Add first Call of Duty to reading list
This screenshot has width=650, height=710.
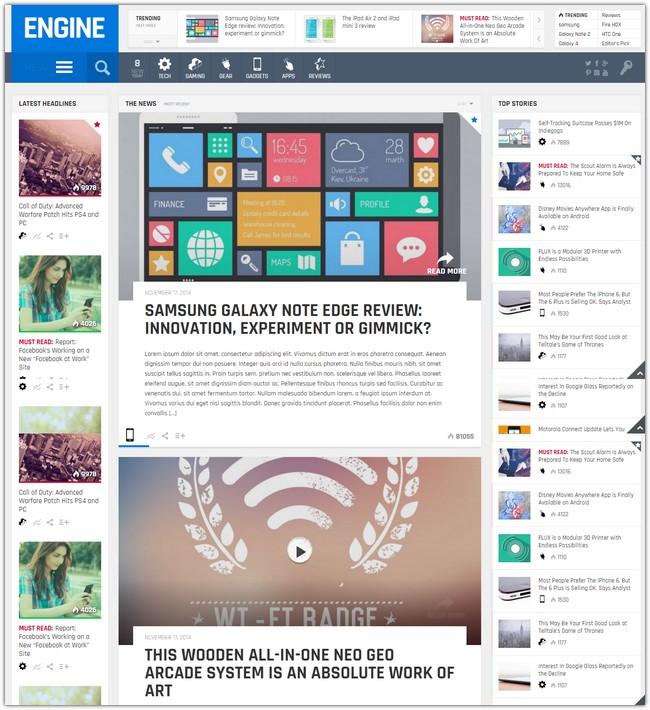64,236
